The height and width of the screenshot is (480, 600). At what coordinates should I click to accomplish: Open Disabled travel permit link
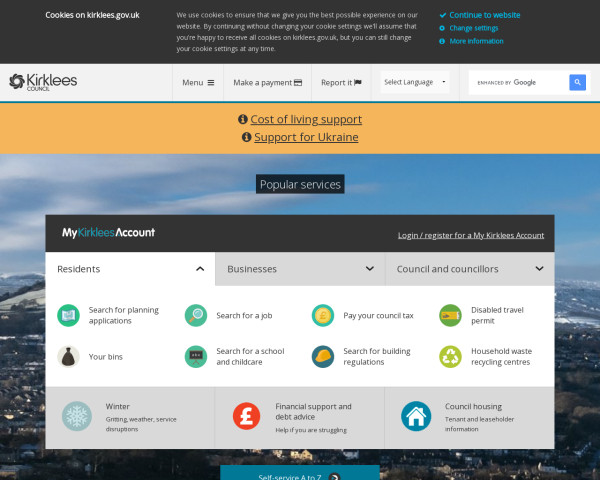pyautogui.click(x=497, y=315)
